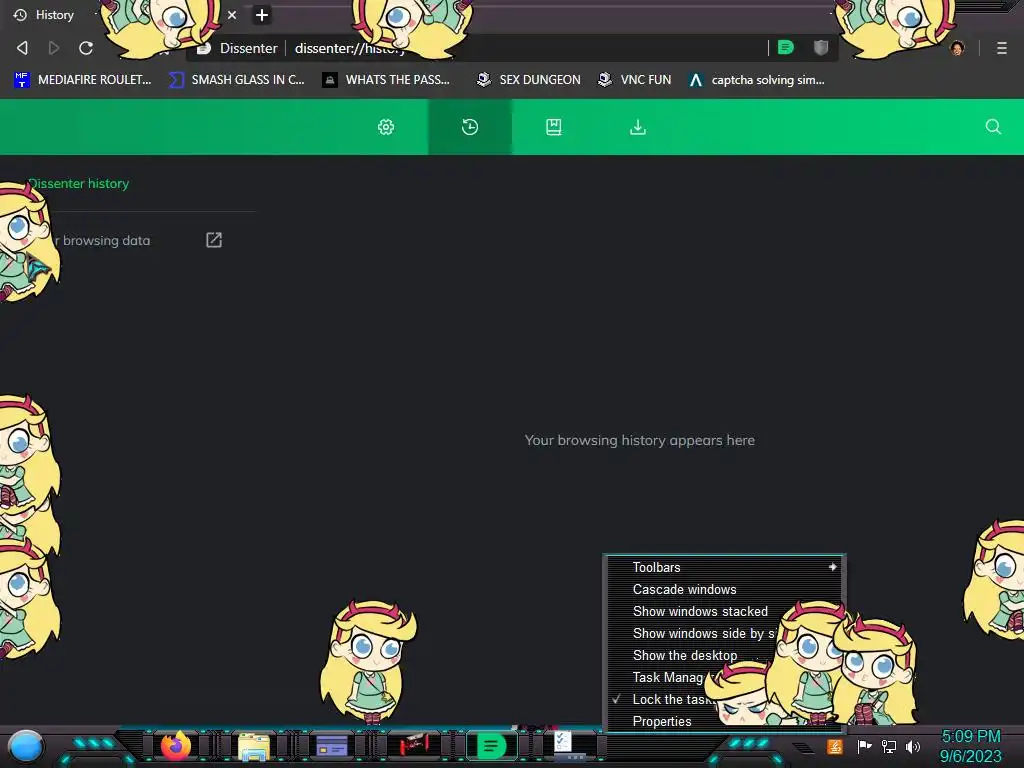Screen dimensions: 1024x768
Task: Choose Cascade windows
Action: click(724, 589)
